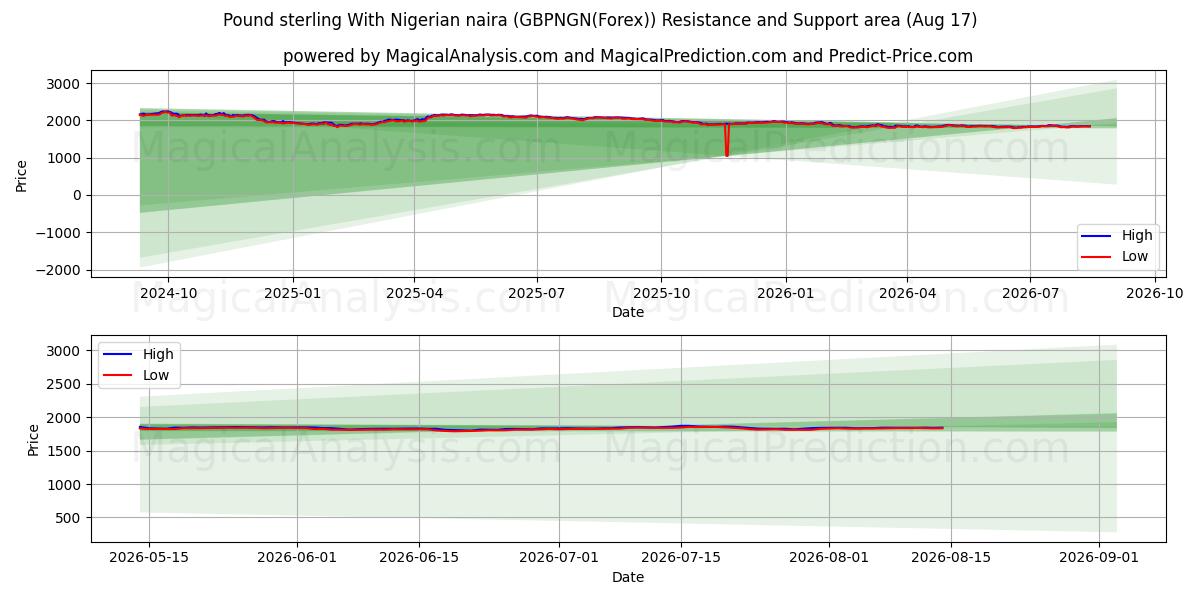Click the lower chart's 1000 price tick
1200x600 pixels.
pyautogui.click(x=65, y=485)
